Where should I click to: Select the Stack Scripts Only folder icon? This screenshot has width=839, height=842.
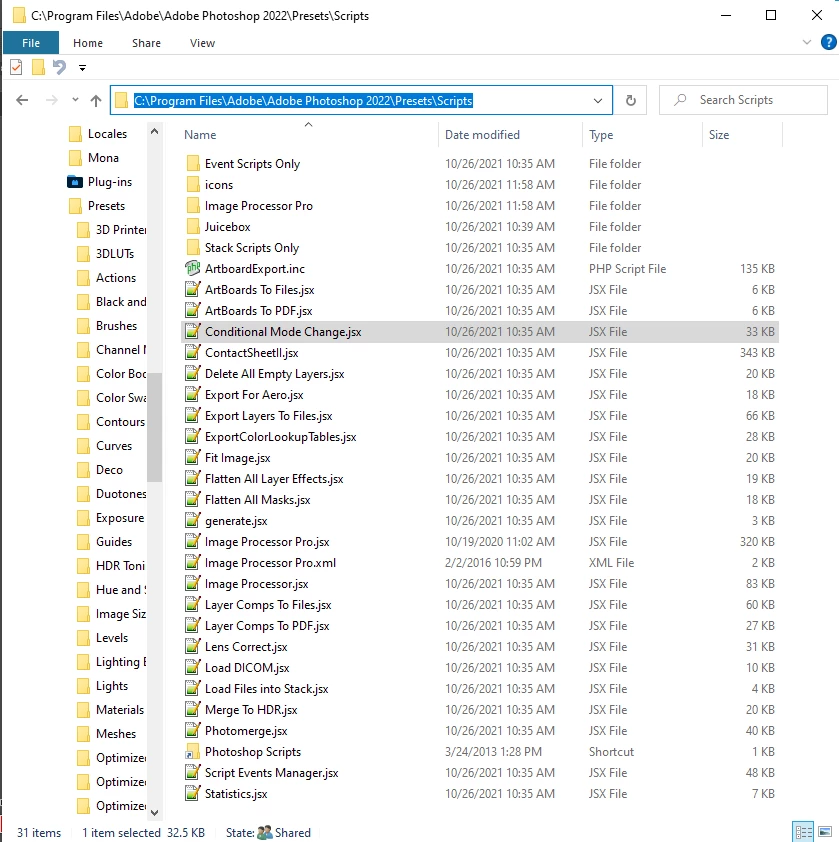click(x=193, y=248)
